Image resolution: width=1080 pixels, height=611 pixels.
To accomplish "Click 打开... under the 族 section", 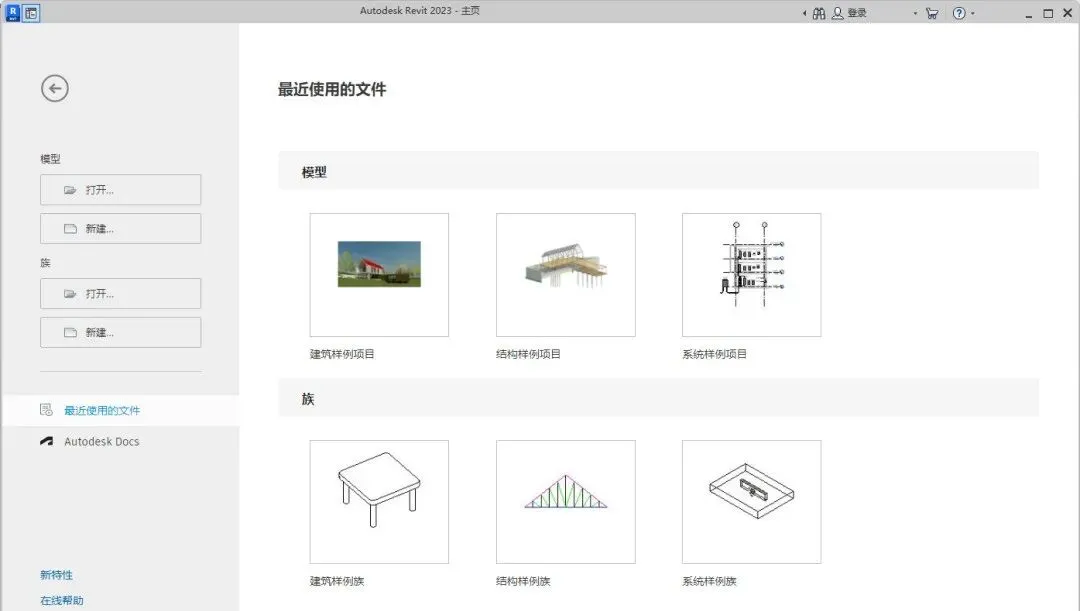I will coord(121,293).
